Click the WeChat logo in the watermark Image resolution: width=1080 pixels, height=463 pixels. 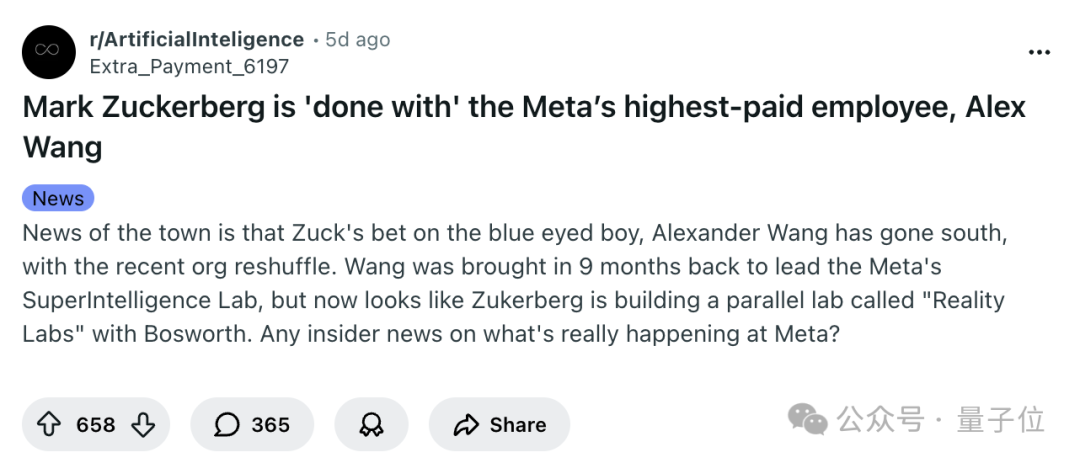coord(808,420)
